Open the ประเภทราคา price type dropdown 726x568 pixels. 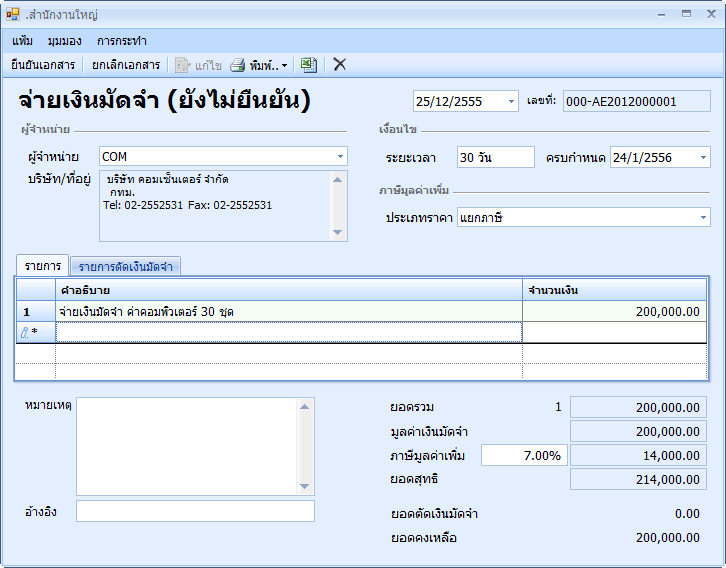click(703, 217)
